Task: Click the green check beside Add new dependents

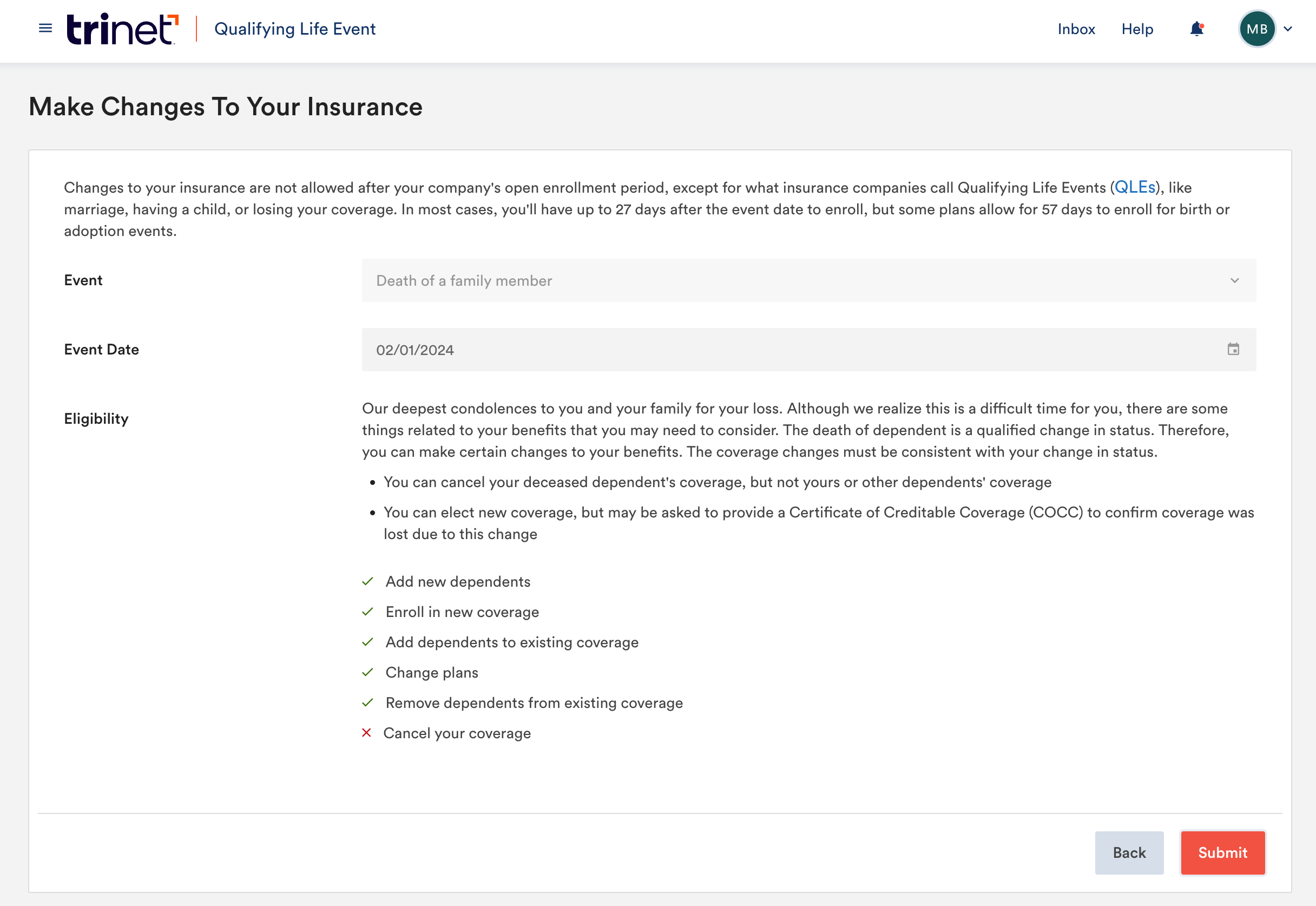Action: tap(368, 581)
